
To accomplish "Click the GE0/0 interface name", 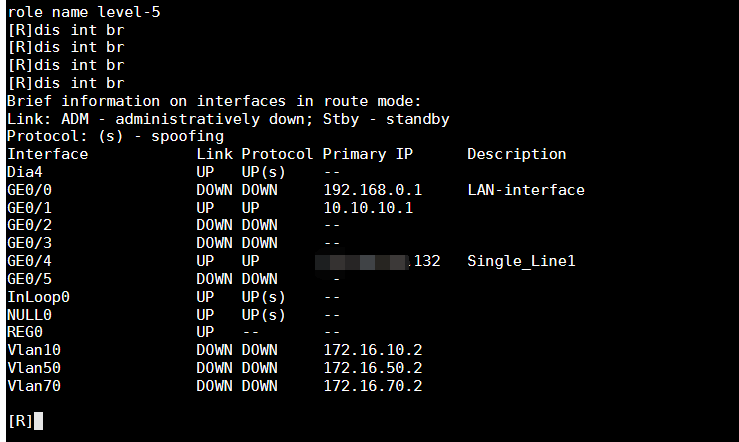I will (29, 190).
